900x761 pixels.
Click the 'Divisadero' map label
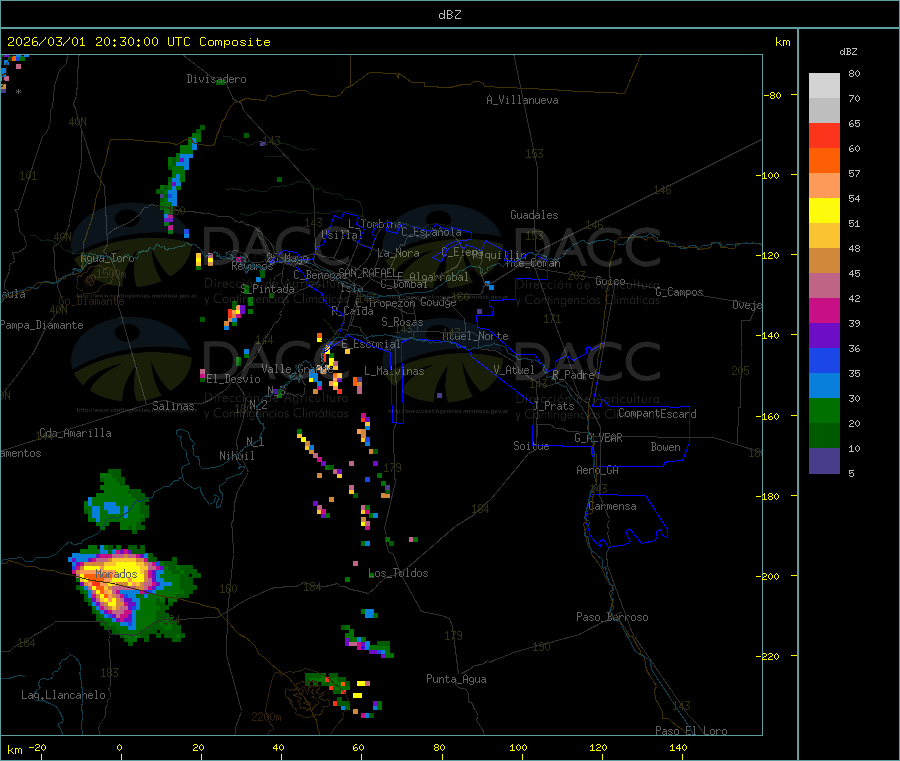[216, 79]
